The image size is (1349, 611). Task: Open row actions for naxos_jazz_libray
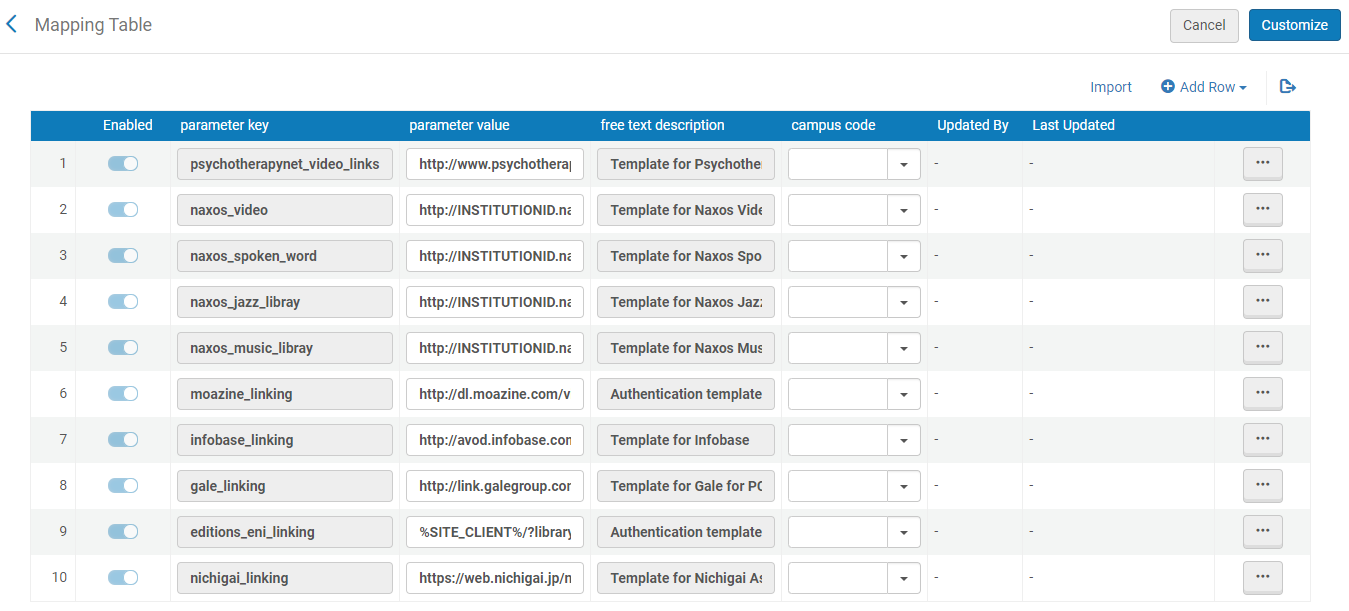click(x=1262, y=302)
